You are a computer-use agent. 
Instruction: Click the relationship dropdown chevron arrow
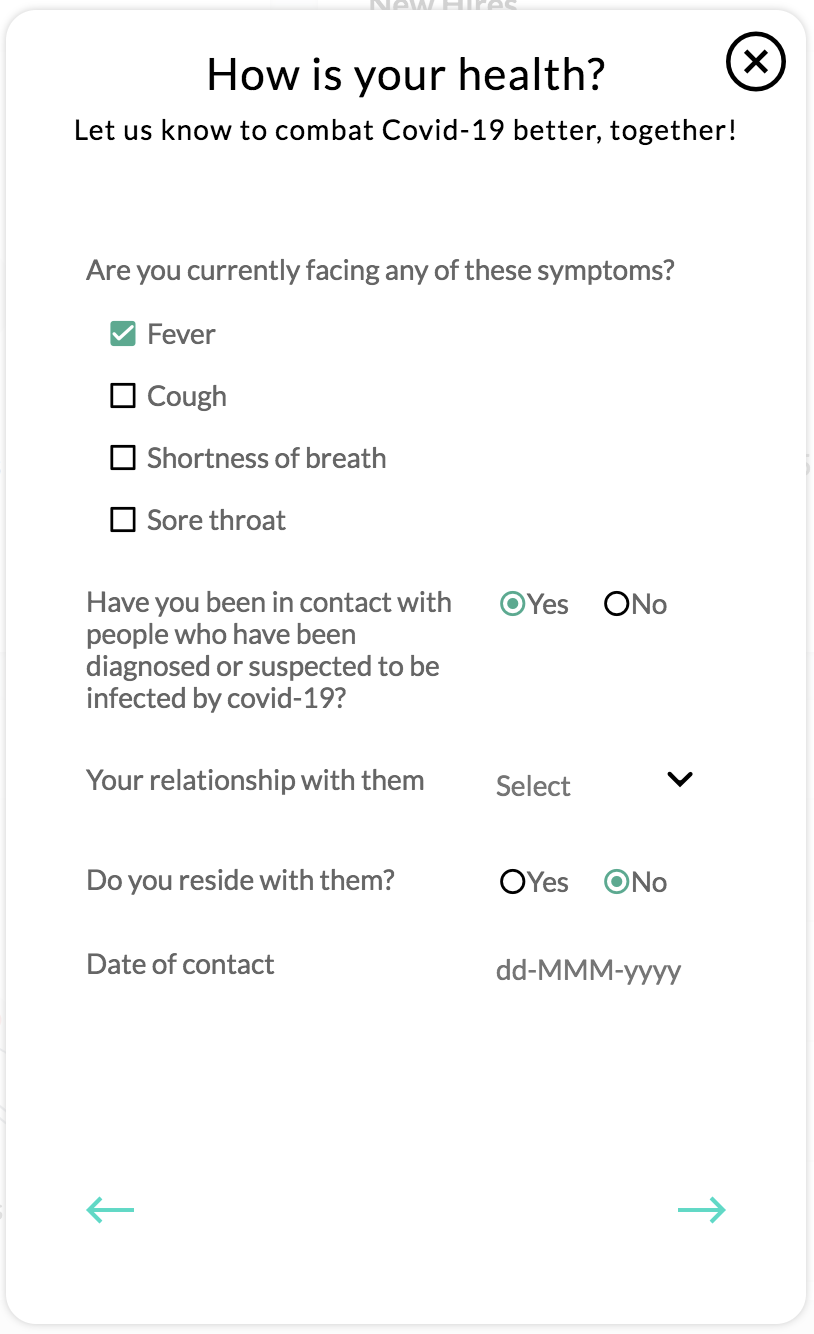[680, 779]
